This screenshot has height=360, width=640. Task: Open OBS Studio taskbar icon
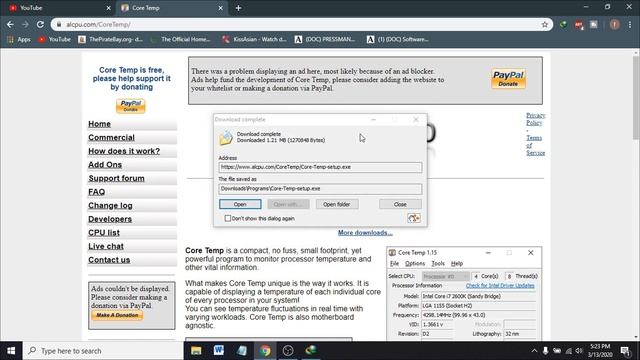pyautogui.click(x=288, y=351)
